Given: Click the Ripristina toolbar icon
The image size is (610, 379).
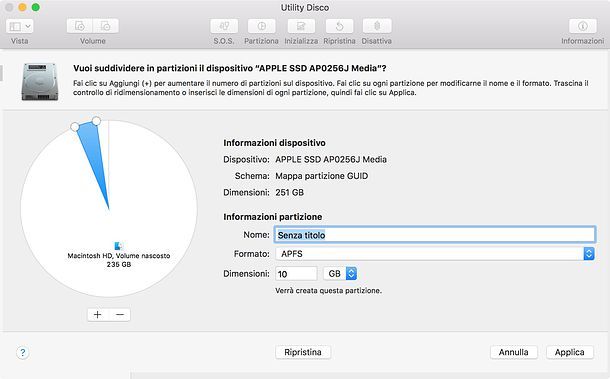Looking at the screenshot, I should point(339,26).
